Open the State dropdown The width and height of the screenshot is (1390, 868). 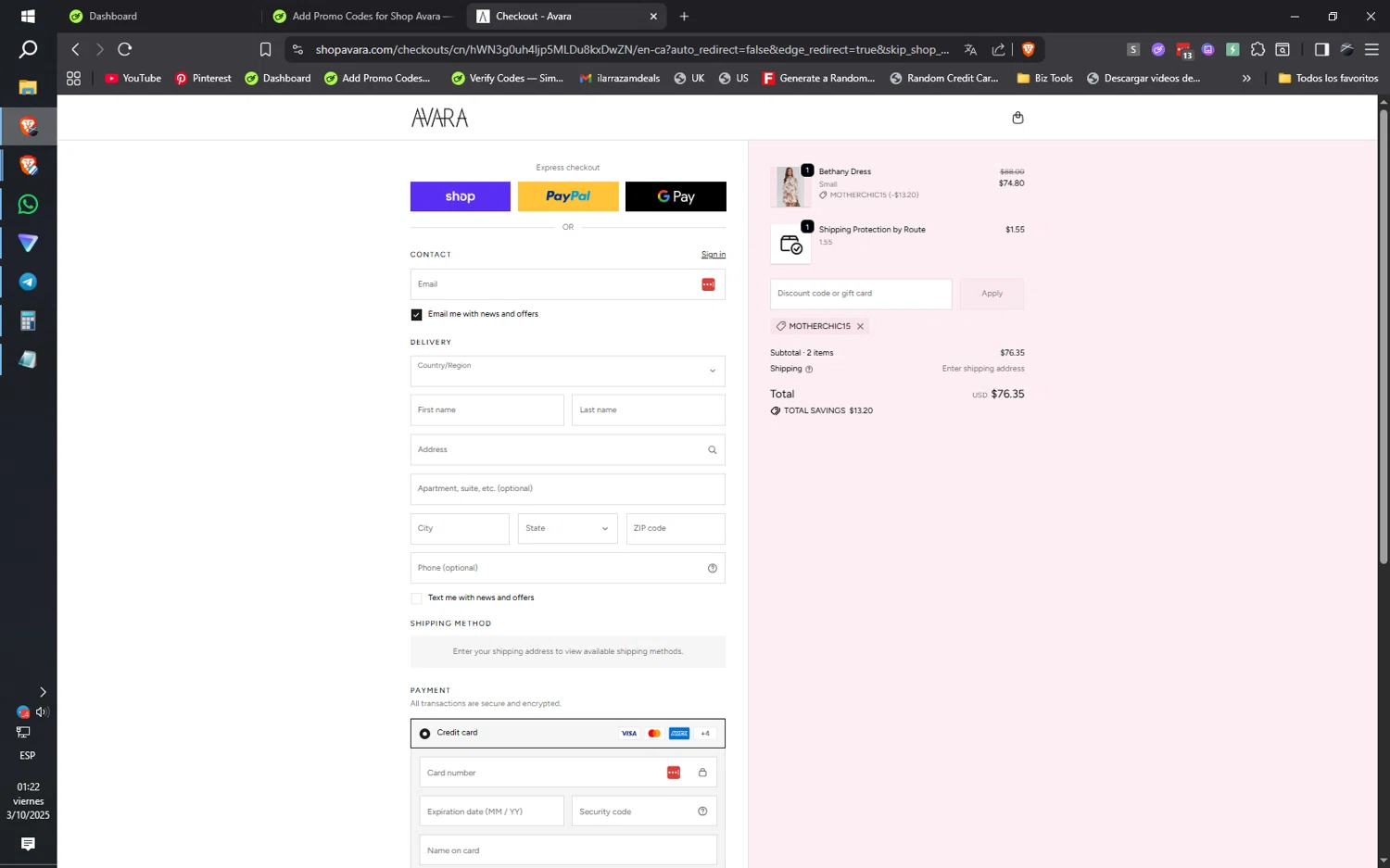[567, 528]
